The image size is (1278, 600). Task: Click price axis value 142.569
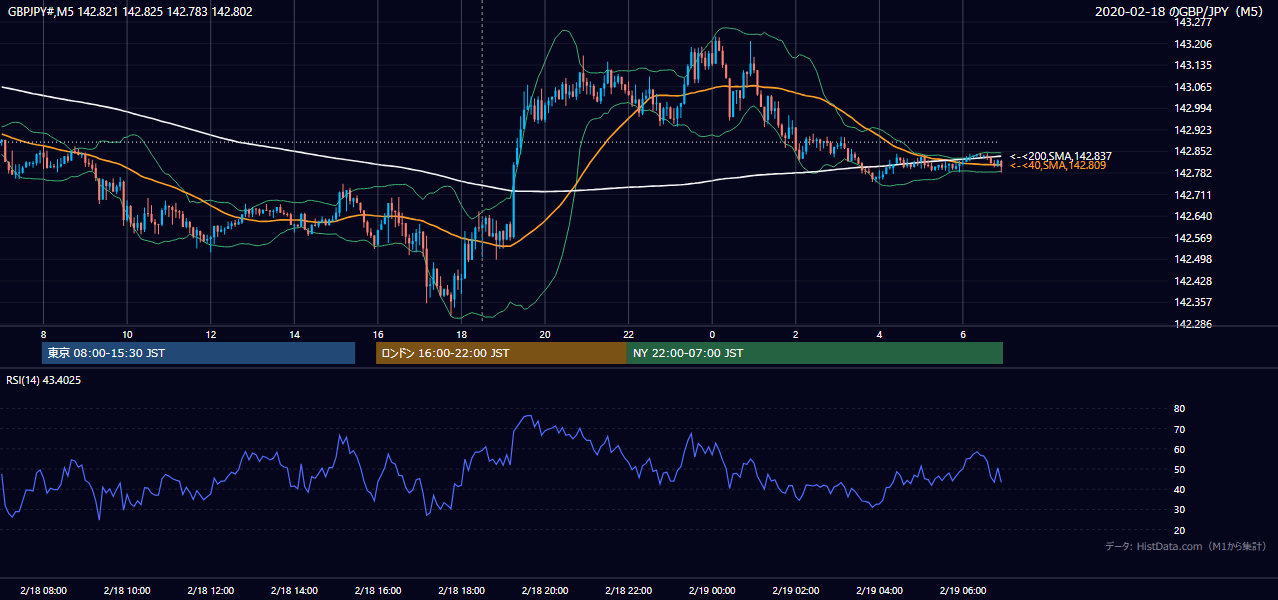[x=1193, y=238]
